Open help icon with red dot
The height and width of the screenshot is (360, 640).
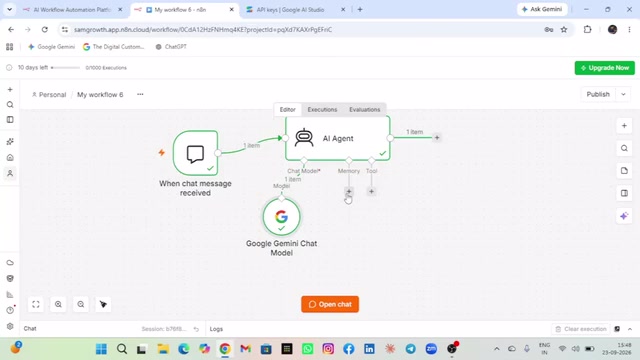pos(10,310)
